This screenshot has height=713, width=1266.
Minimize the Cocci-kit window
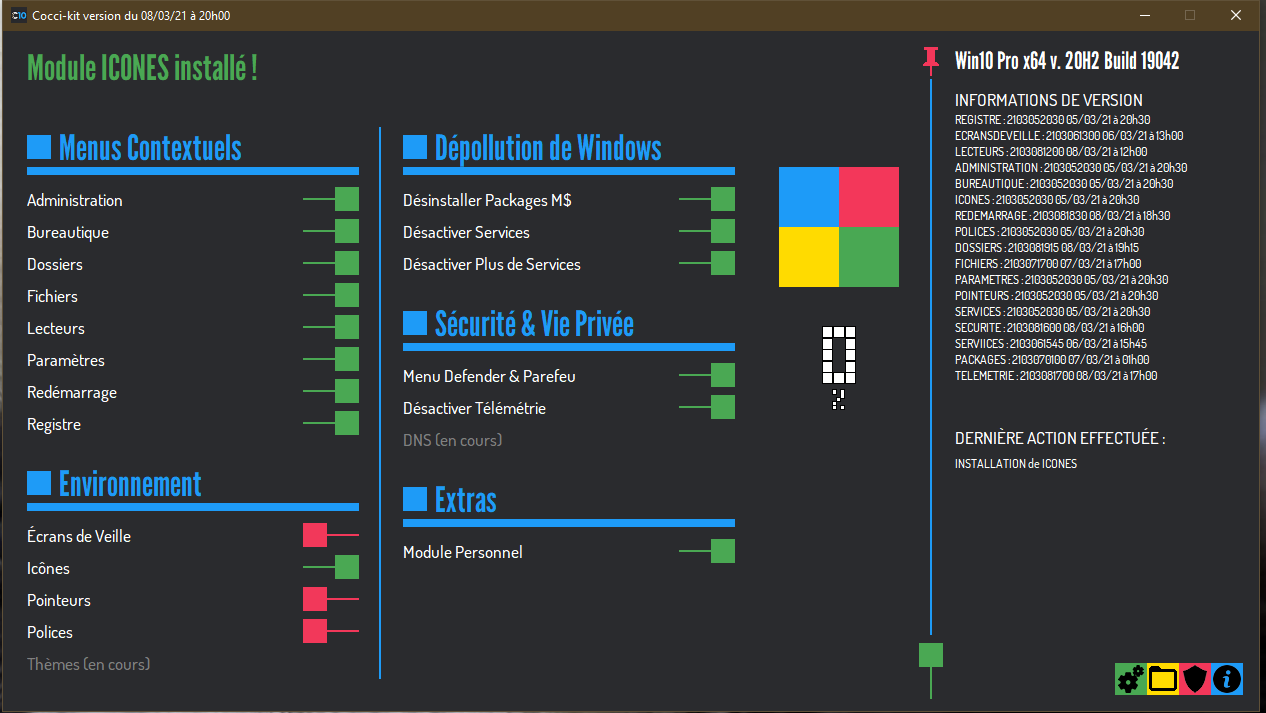pyautogui.click(x=1144, y=15)
